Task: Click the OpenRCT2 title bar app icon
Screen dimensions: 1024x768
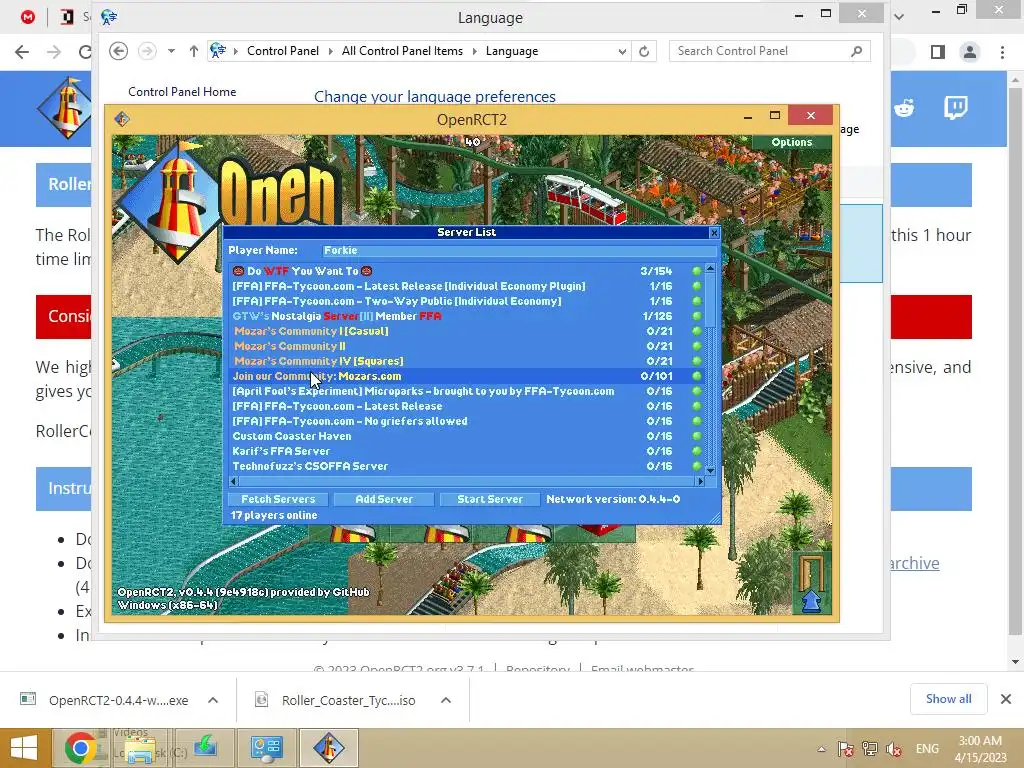Action: pyautogui.click(x=122, y=120)
